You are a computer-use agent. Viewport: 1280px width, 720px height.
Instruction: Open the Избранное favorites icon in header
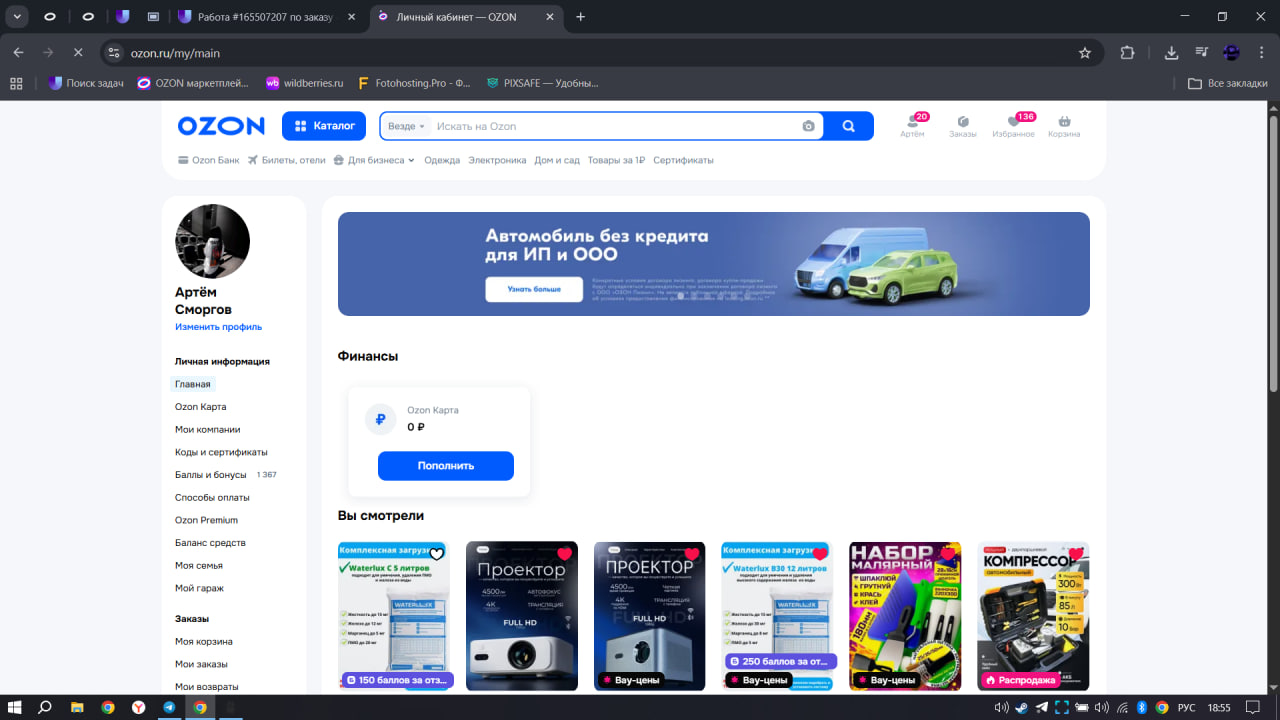tap(1013, 125)
